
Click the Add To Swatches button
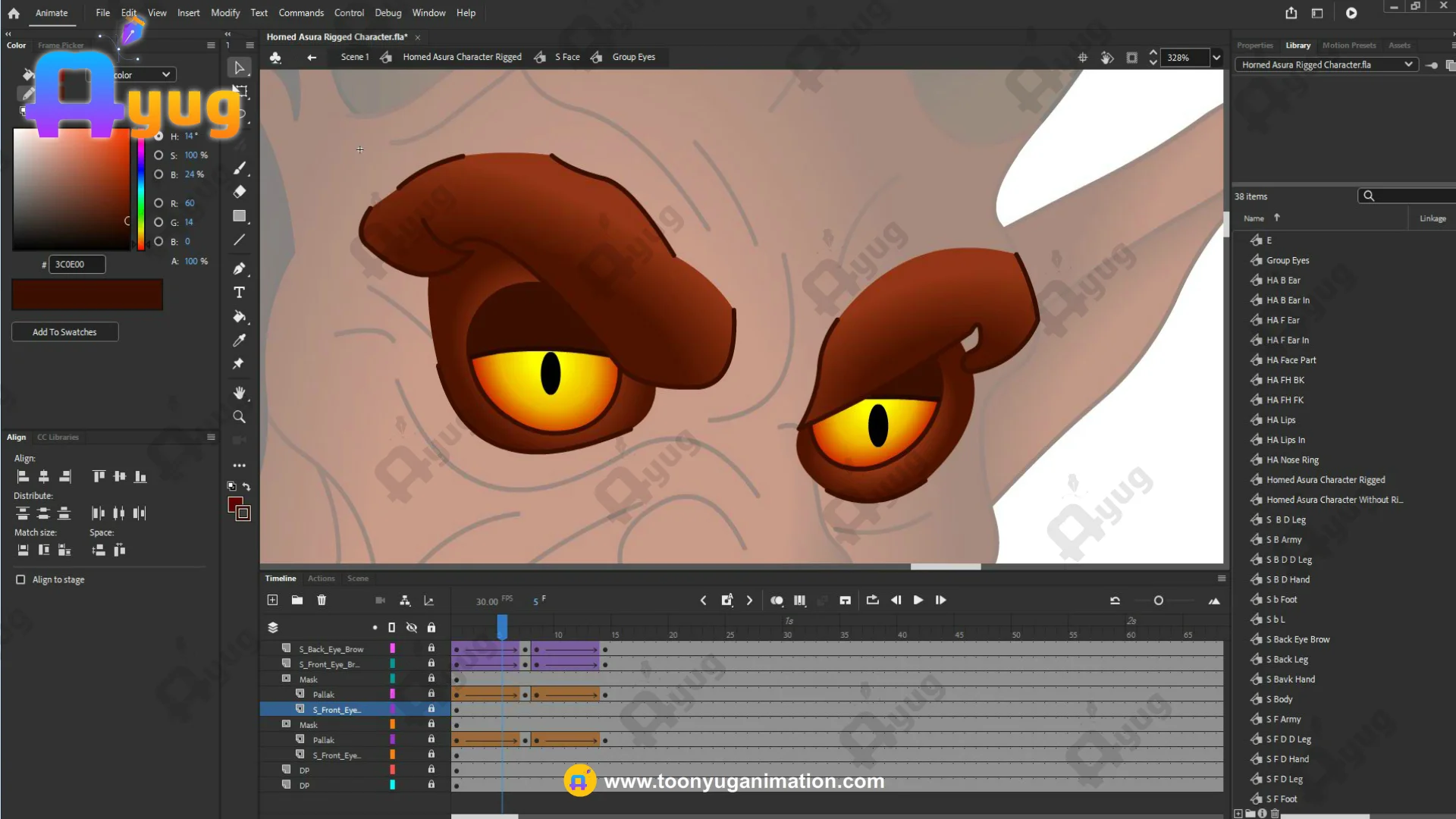point(64,332)
